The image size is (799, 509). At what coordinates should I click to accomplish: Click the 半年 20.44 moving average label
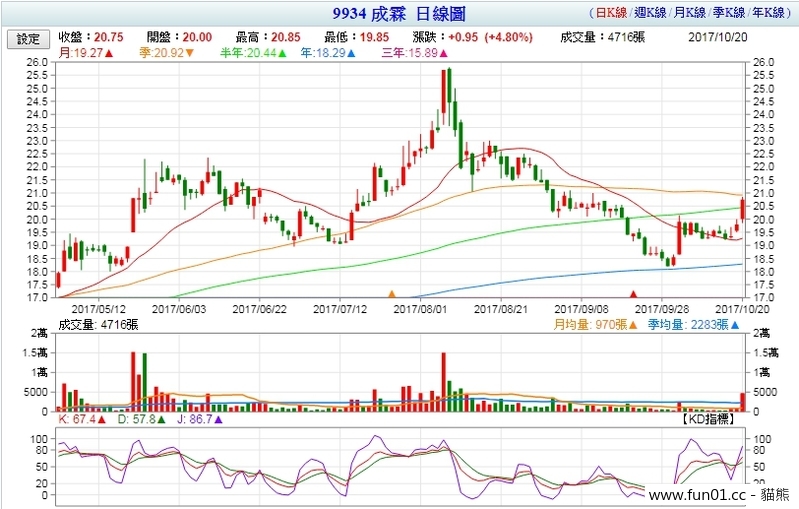tap(253, 53)
